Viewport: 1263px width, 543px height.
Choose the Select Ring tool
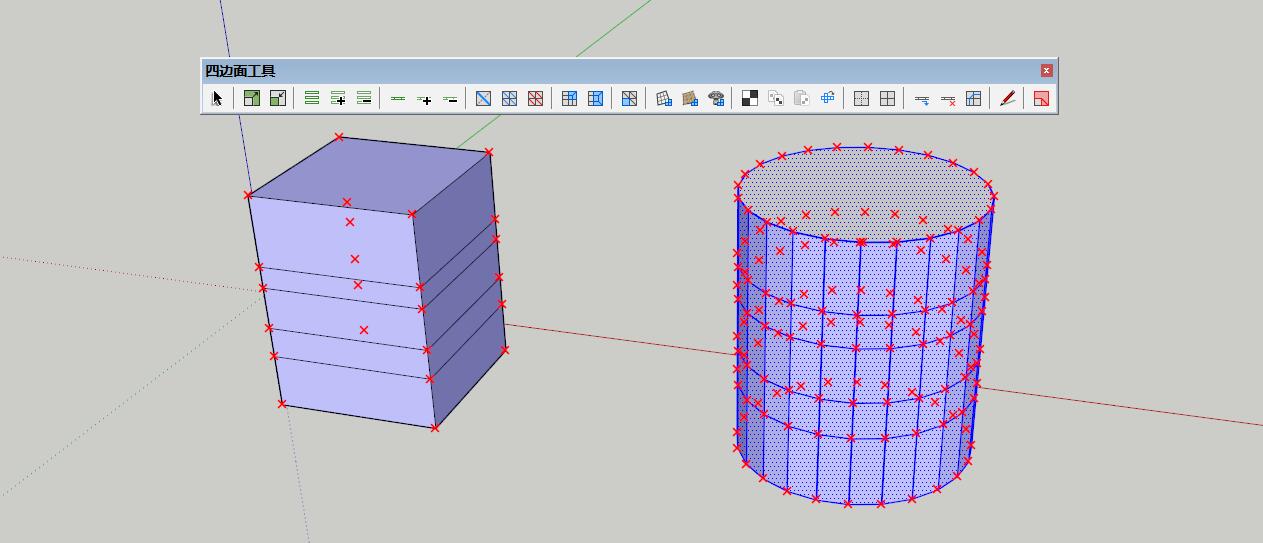312,98
